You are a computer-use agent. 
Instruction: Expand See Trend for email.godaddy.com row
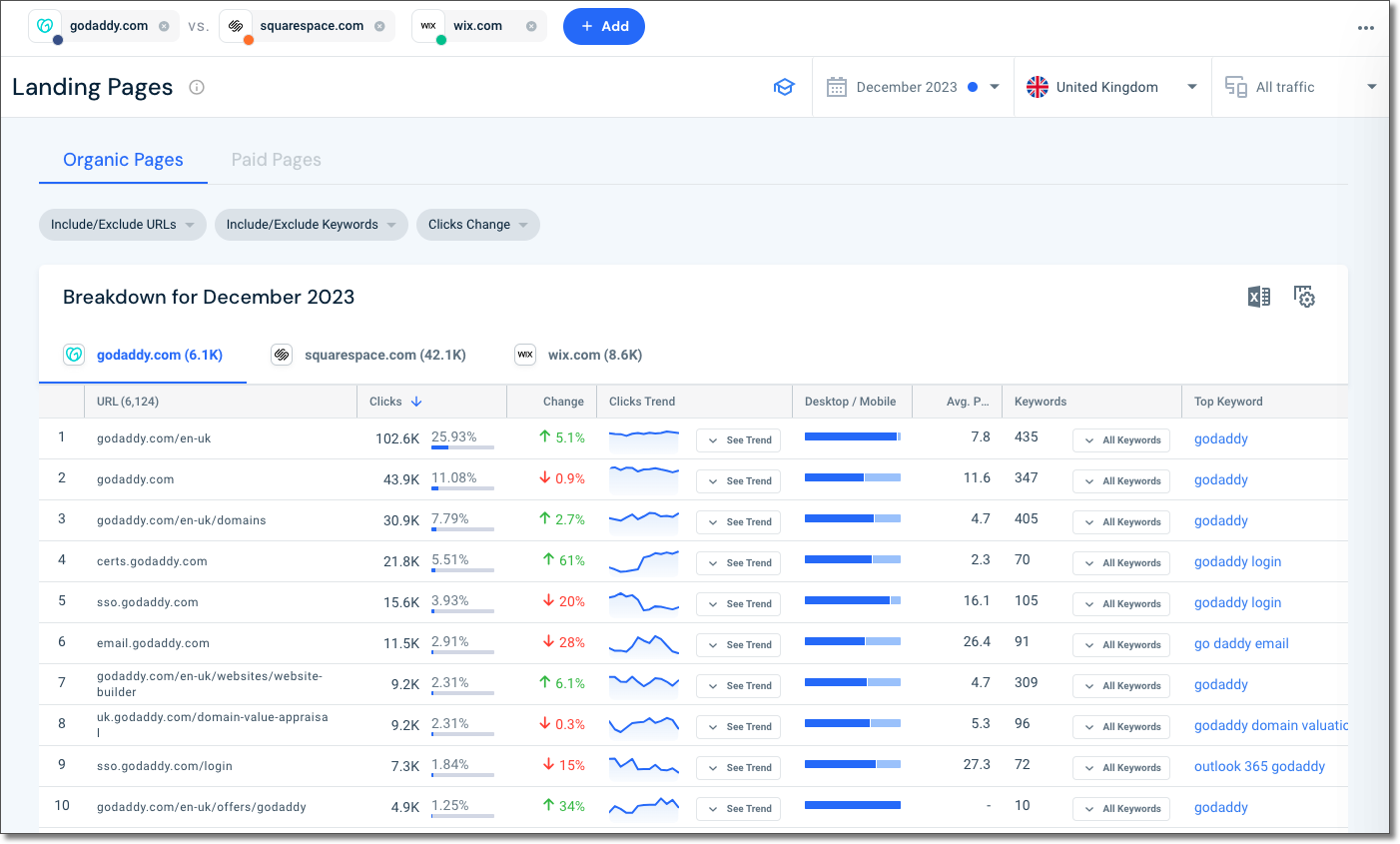click(738, 644)
